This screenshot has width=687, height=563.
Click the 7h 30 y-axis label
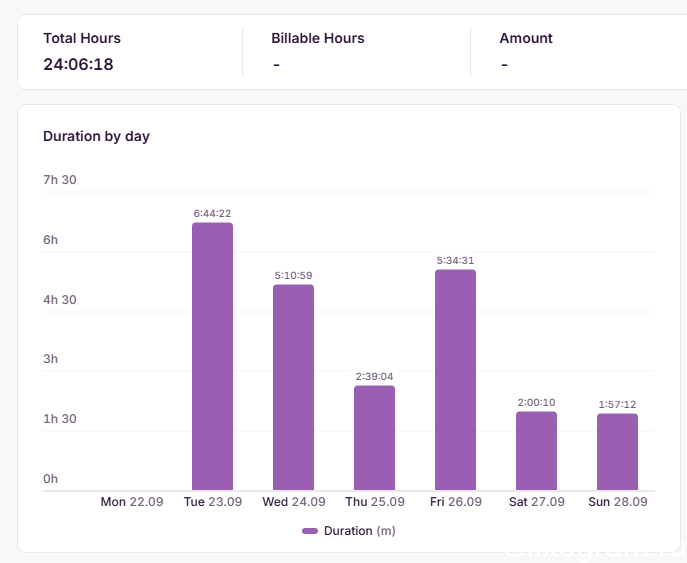(x=60, y=180)
